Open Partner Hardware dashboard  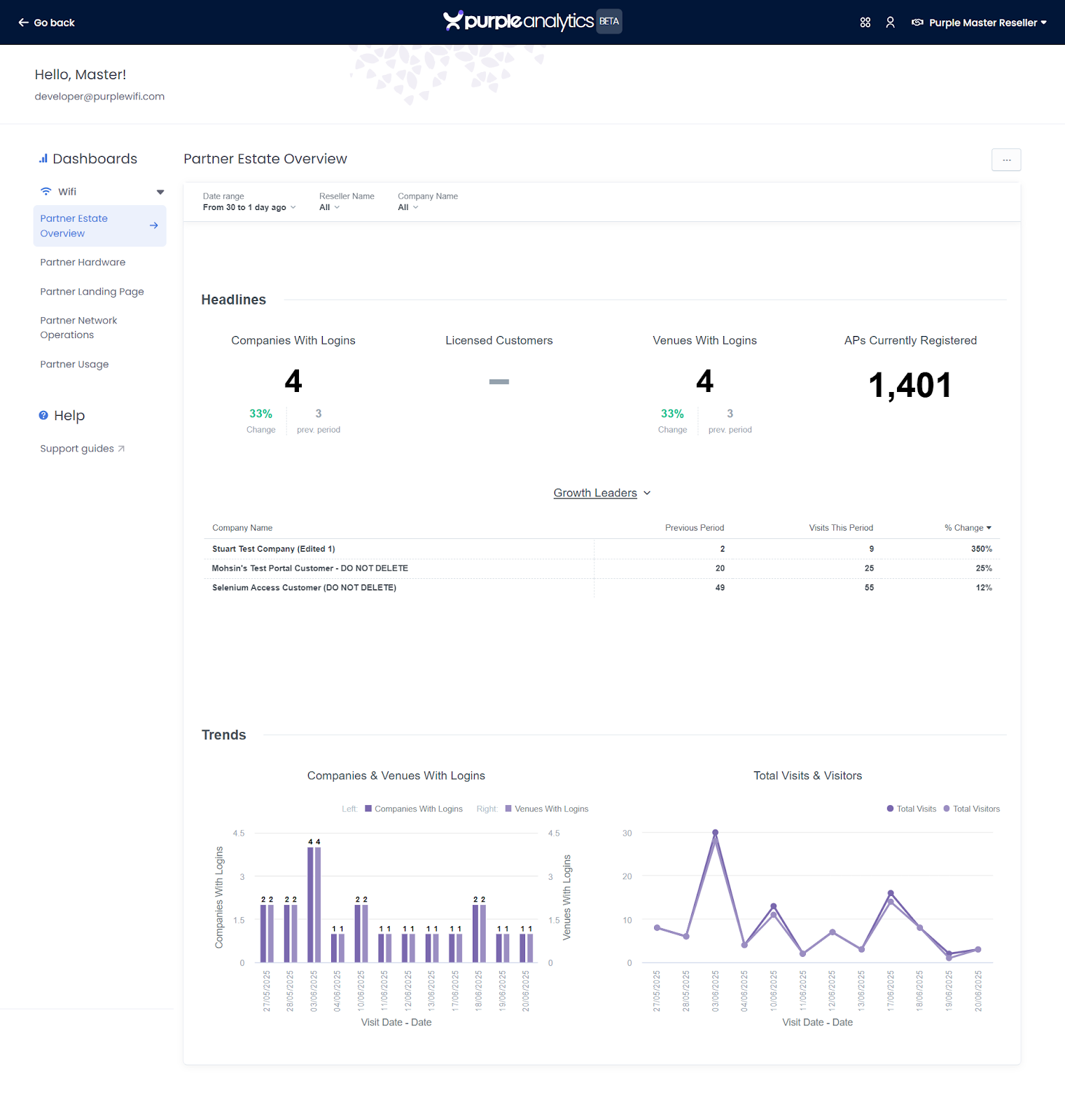tap(83, 262)
